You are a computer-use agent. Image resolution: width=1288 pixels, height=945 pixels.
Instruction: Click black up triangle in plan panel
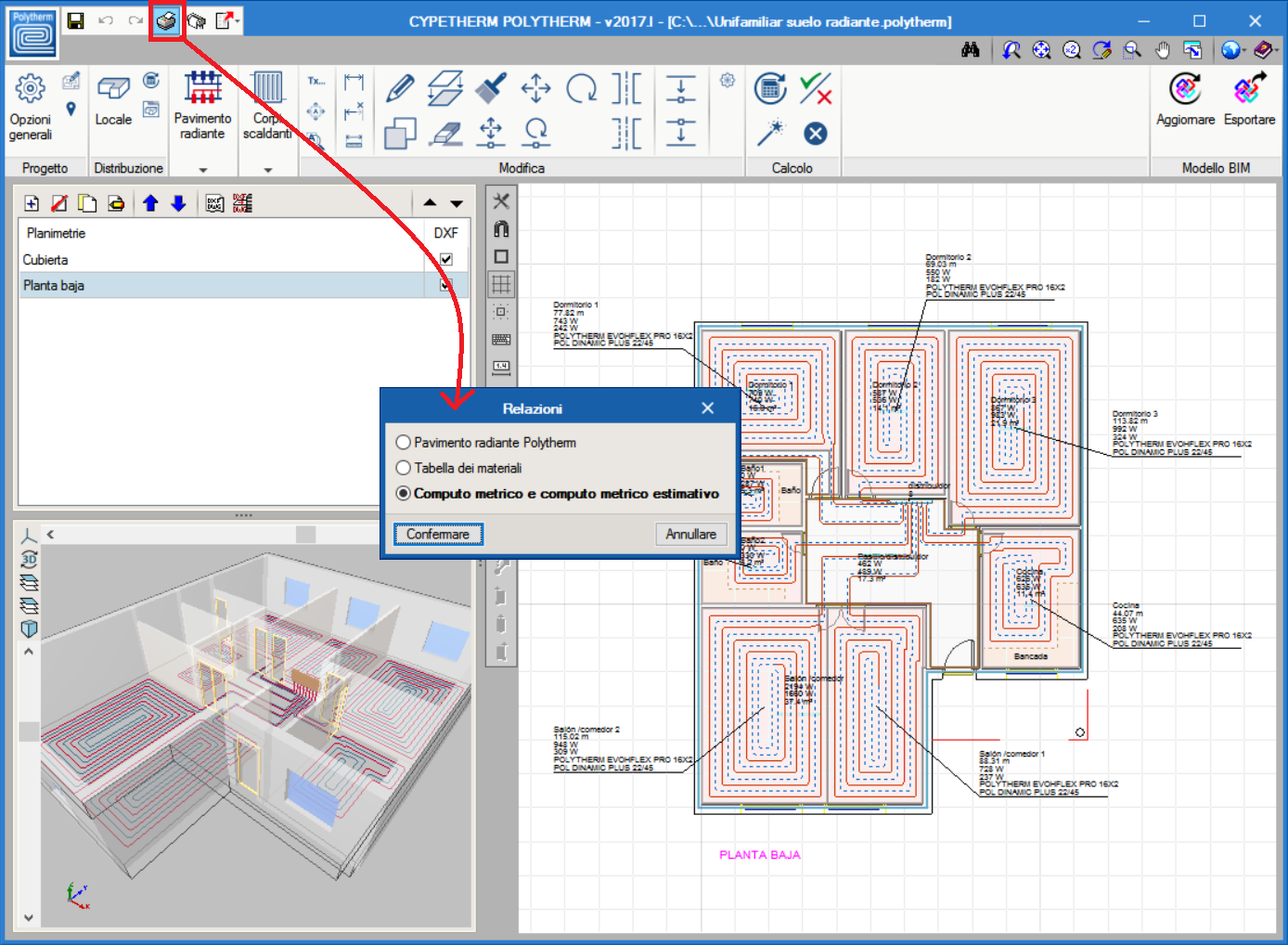click(430, 203)
